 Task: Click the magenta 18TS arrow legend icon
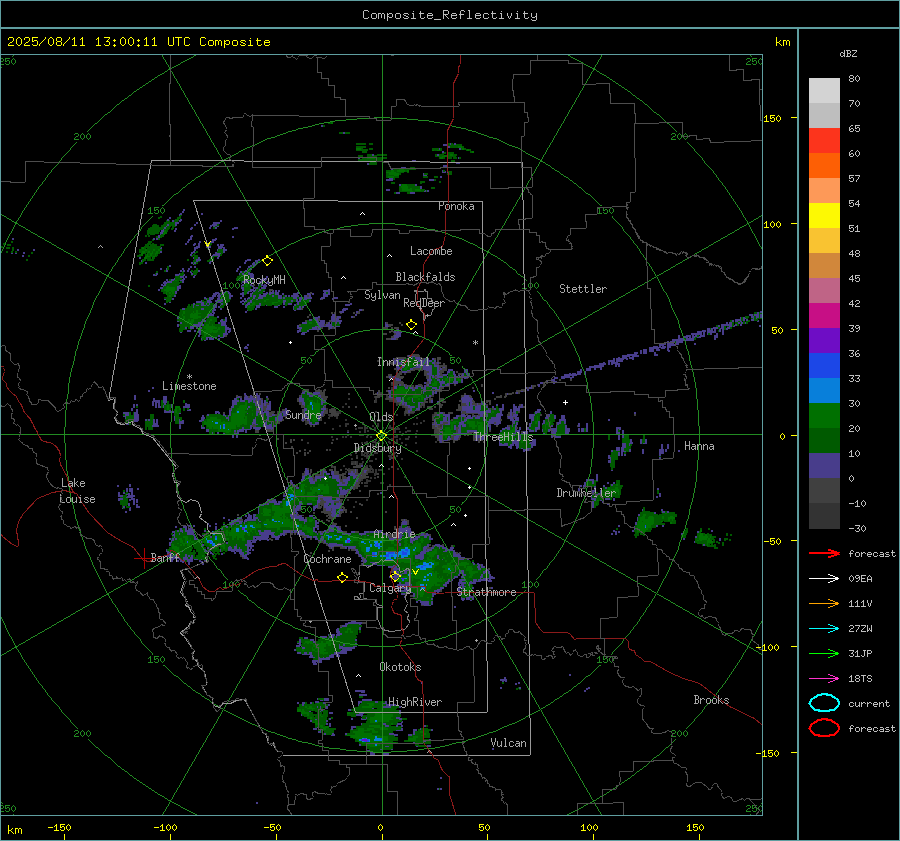coord(824,679)
